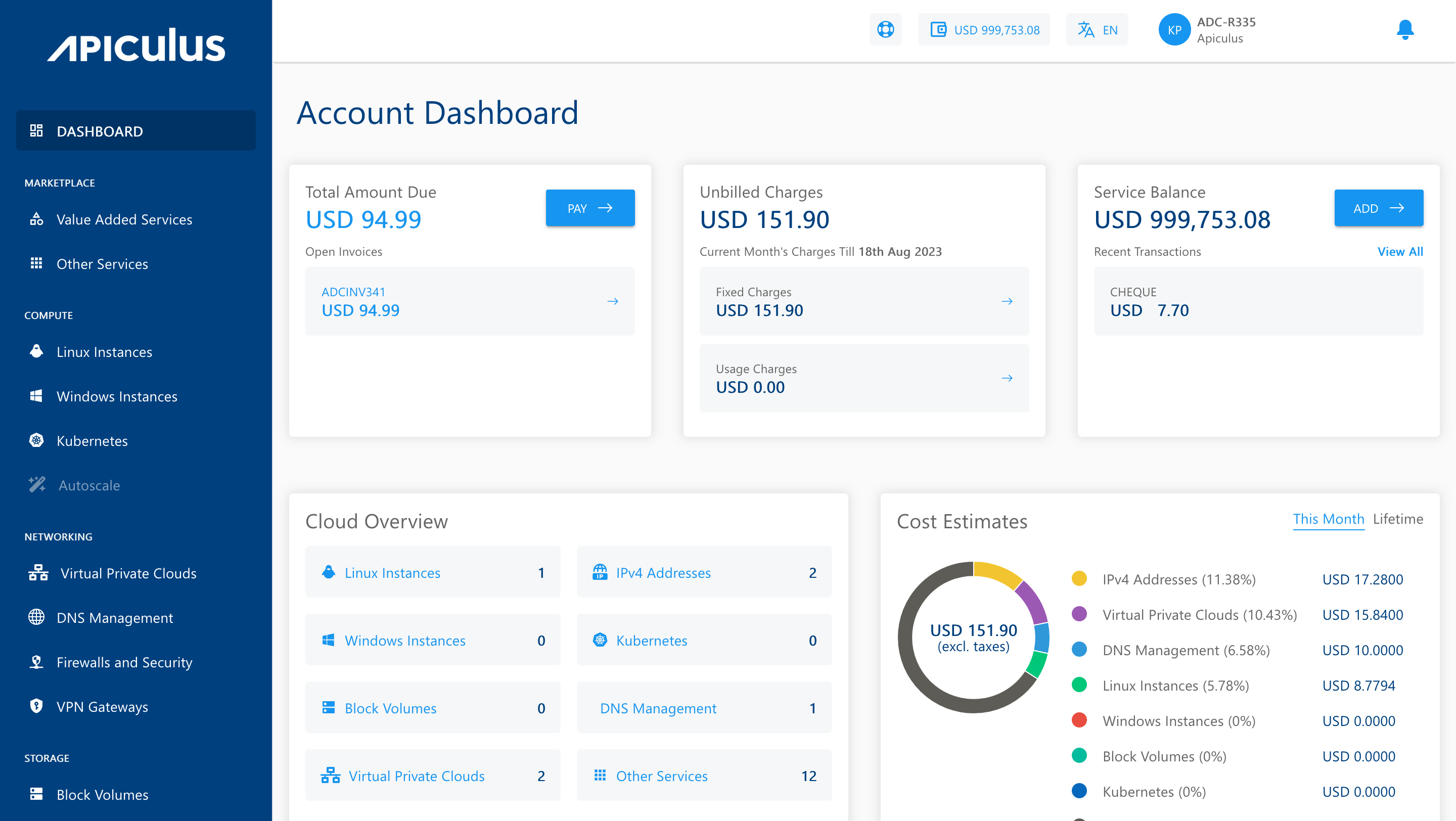The height and width of the screenshot is (821, 1456).
Task: Click the Autoscale wand icon
Action: coord(37,484)
